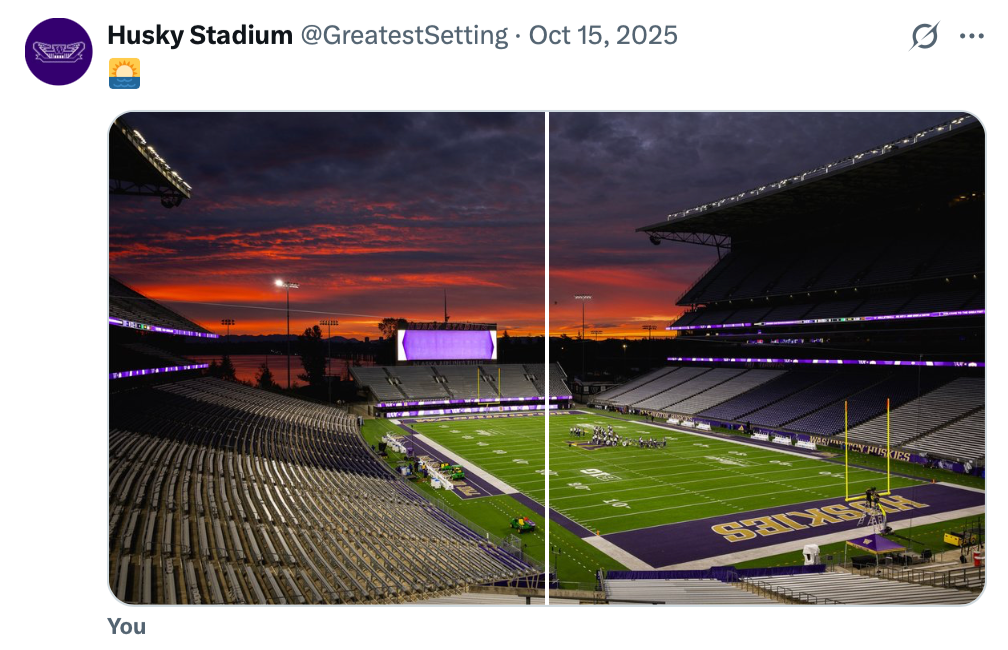1008x650 pixels.
Task: Click the @GreatestSetting handle
Action: point(404,36)
